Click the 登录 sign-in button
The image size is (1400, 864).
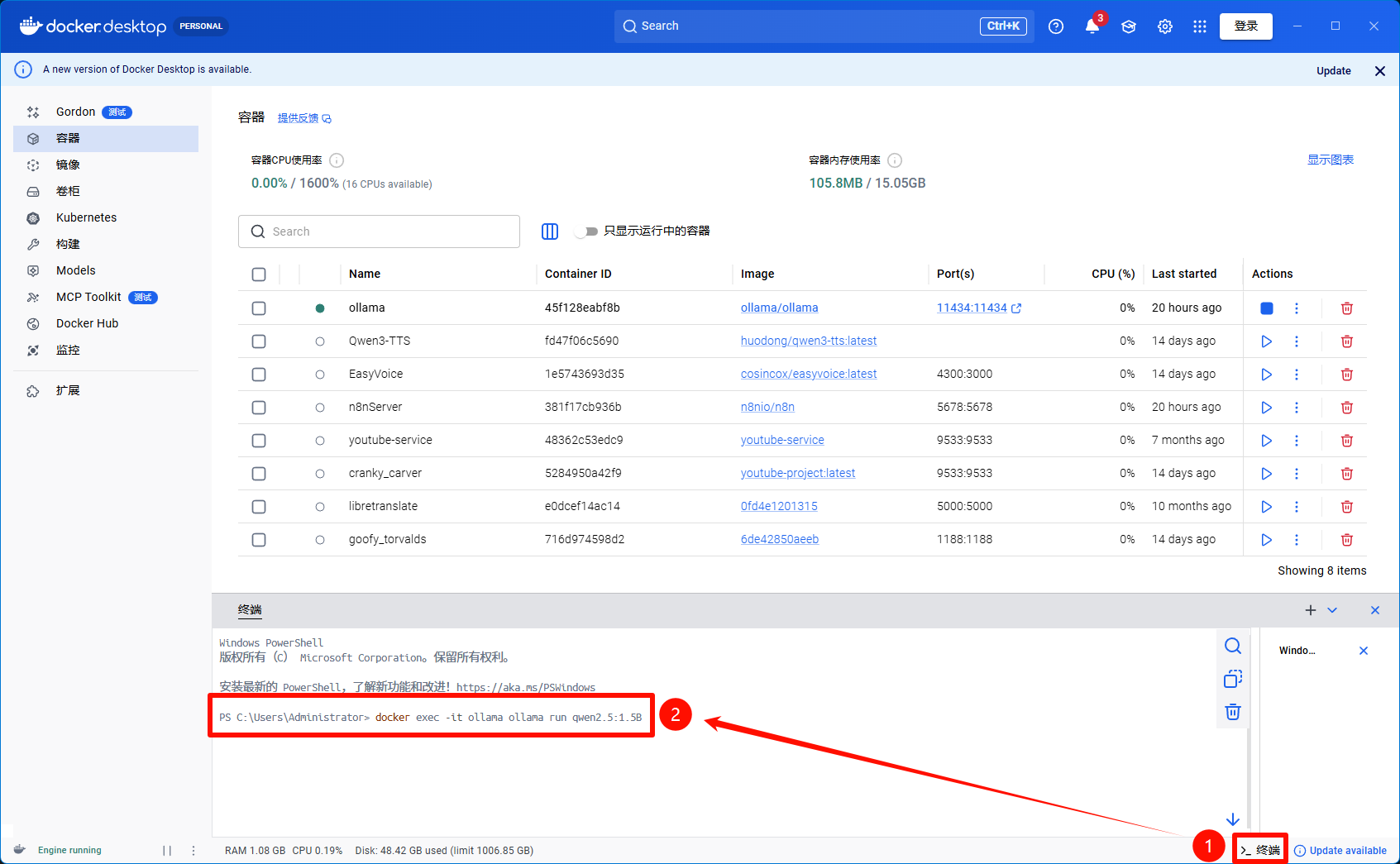point(1246,26)
